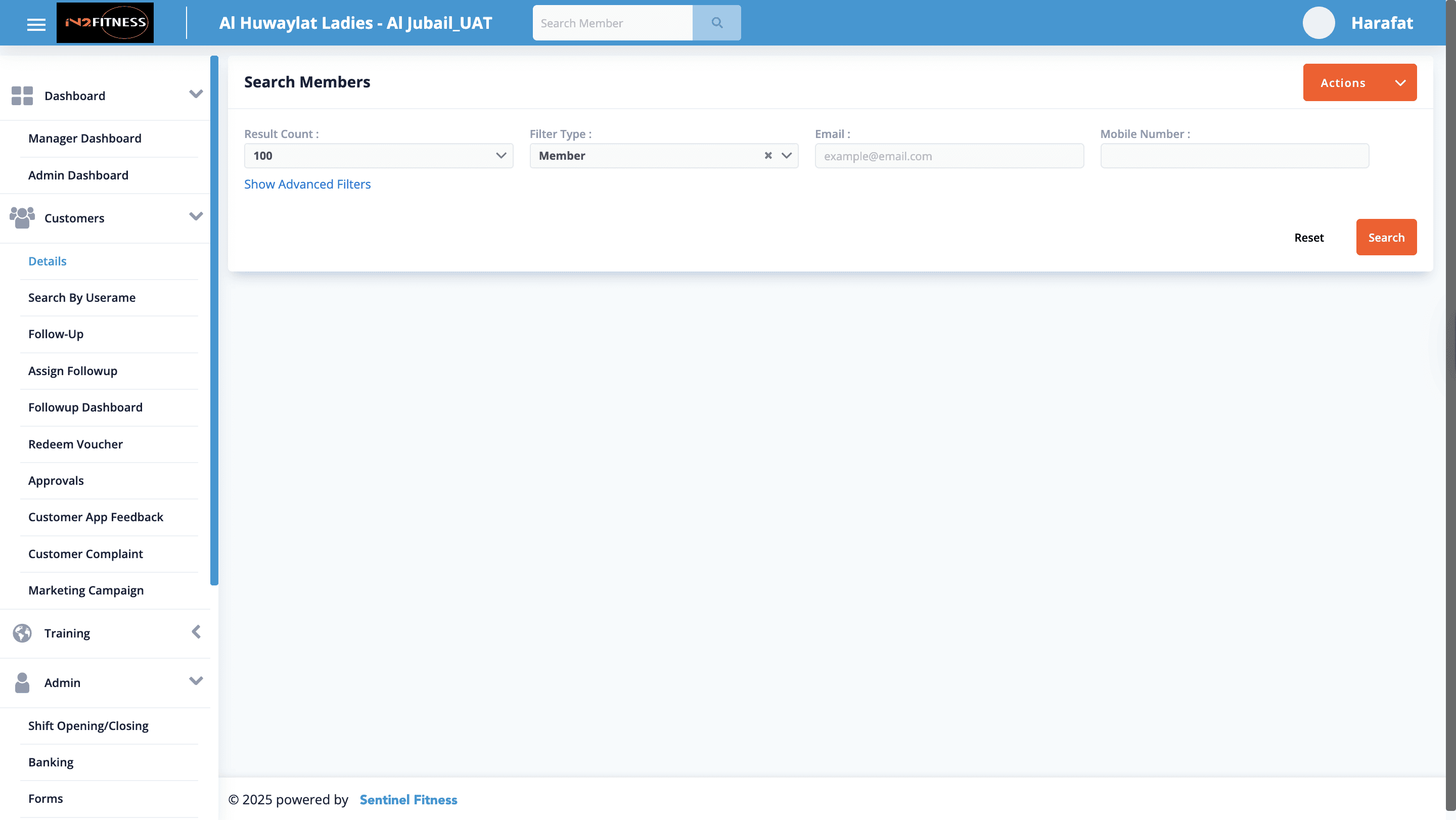Click the hamburger menu icon

pyautogui.click(x=36, y=24)
